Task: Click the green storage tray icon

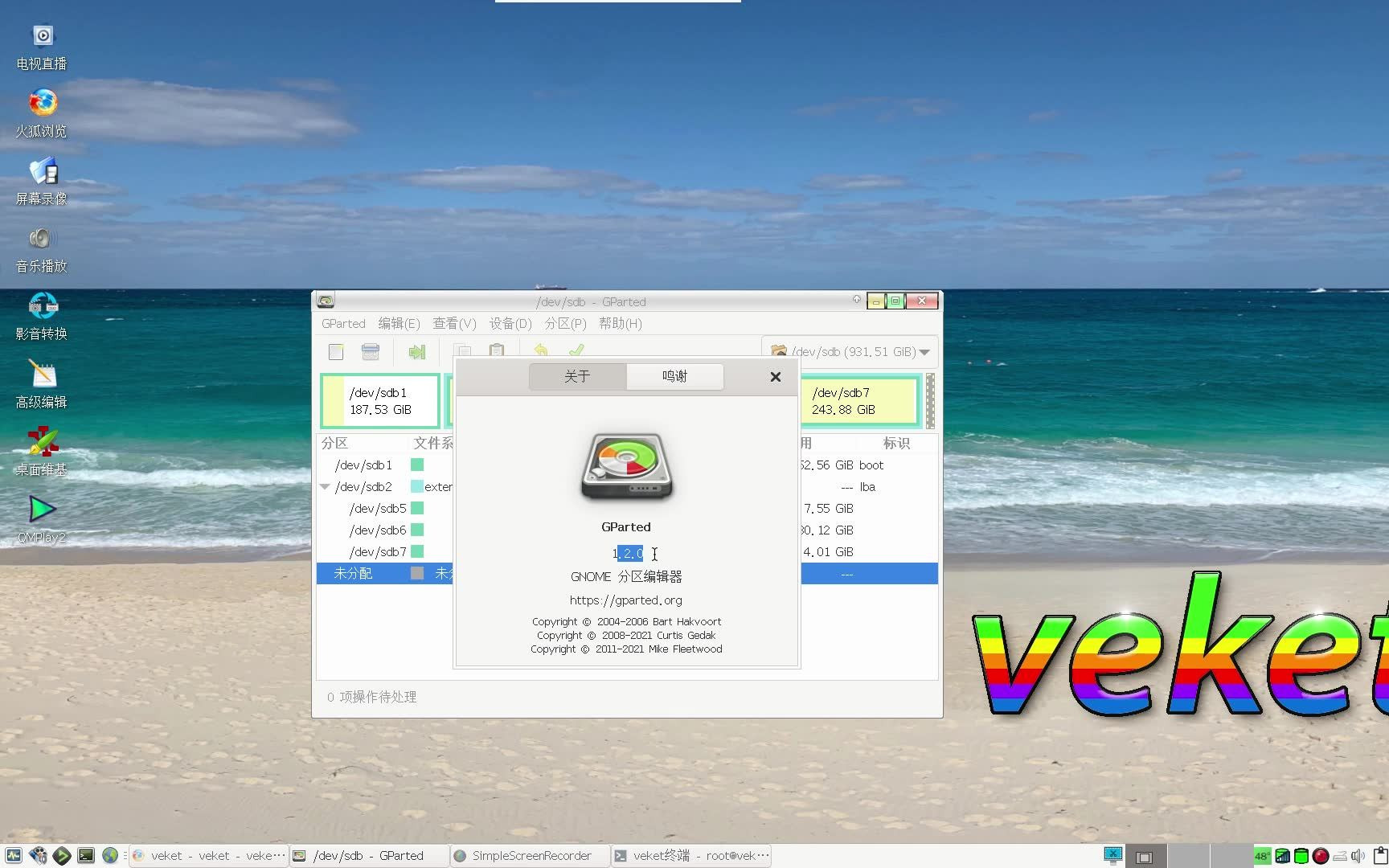Action: [1301, 856]
